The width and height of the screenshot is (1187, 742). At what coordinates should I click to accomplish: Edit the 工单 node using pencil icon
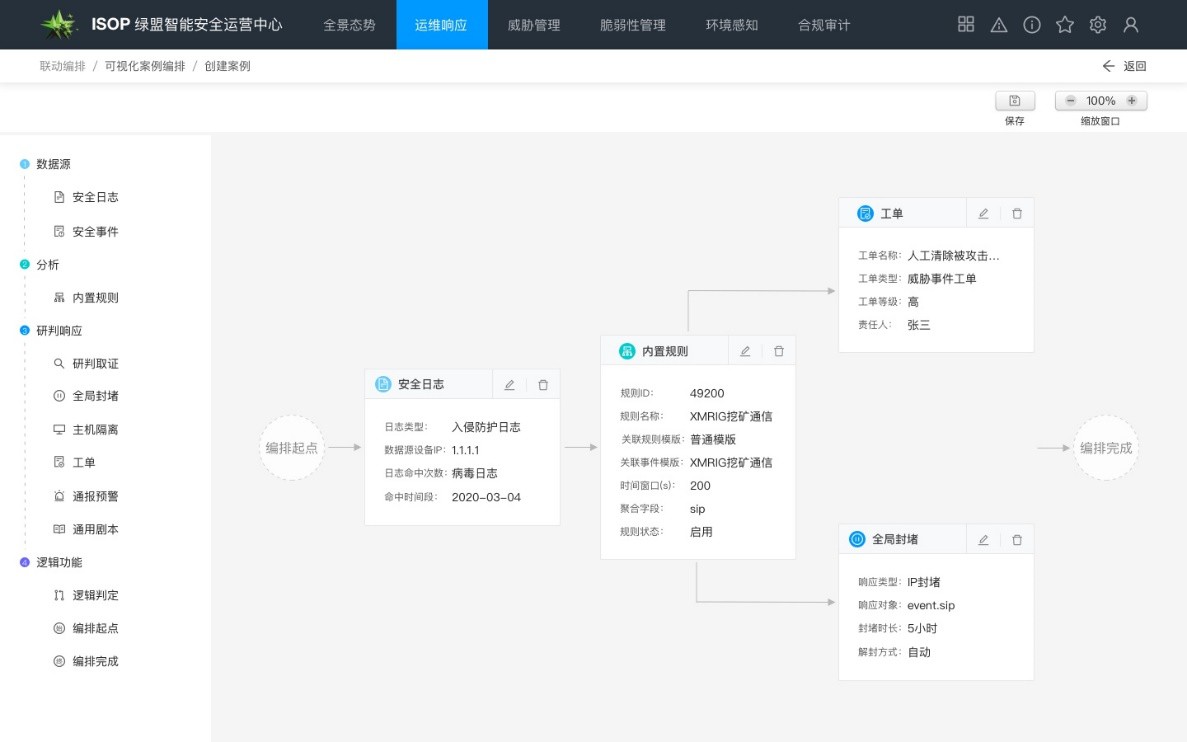[x=983, y=214]
